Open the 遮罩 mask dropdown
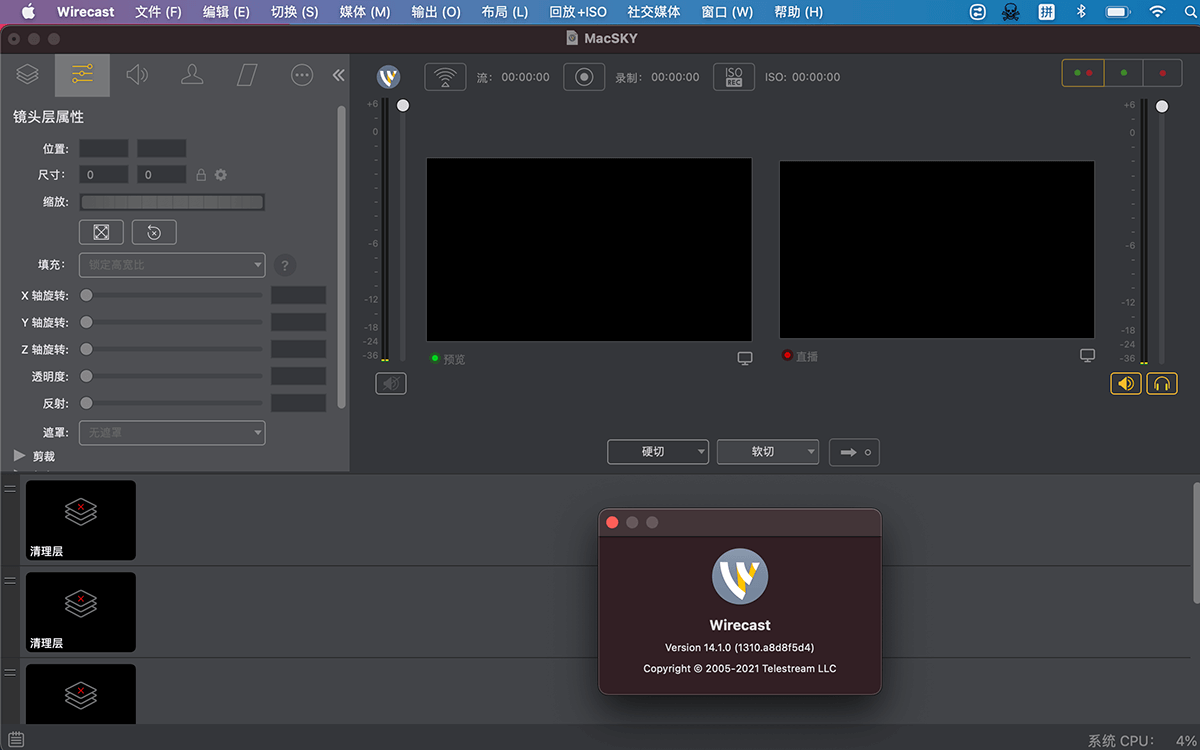Viewport: 1200px width, 750px height. coord(172,433)
